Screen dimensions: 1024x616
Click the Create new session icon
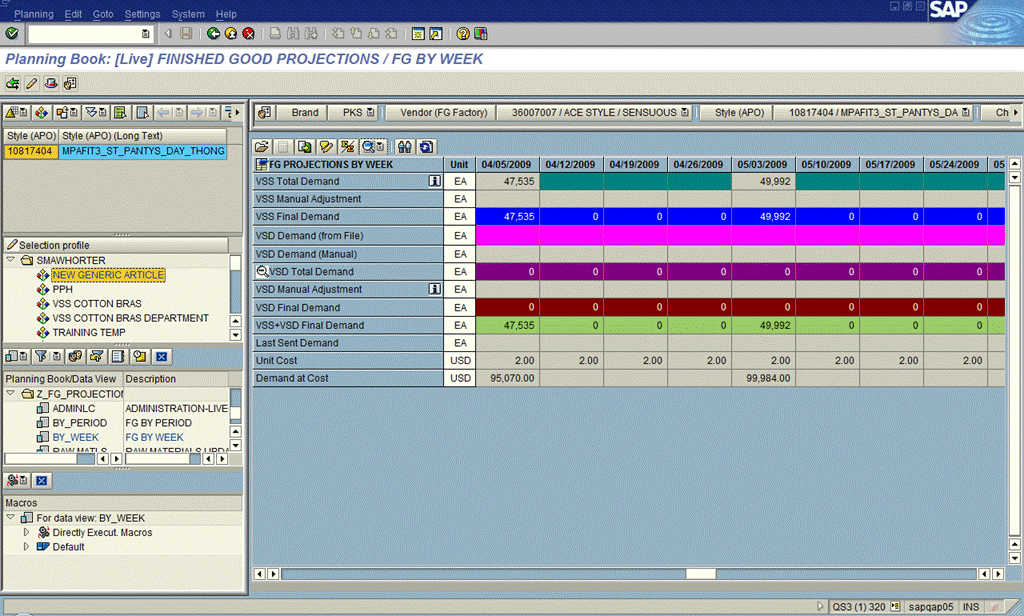click(418, 33)
